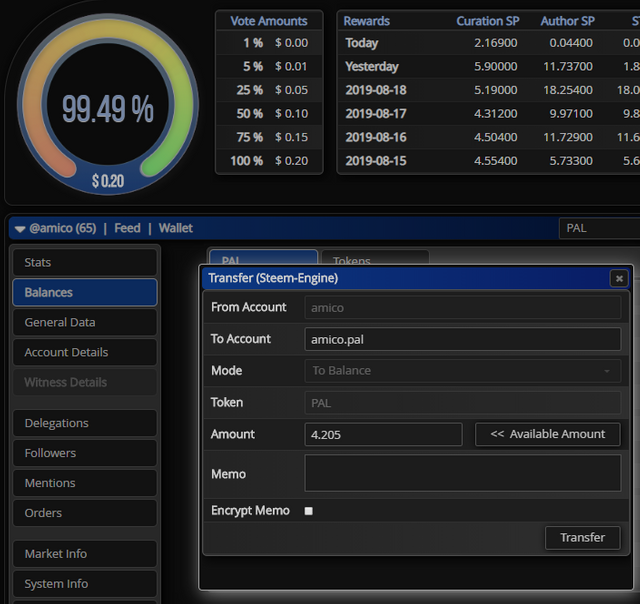Click the 2.16900 Curation SP value for Today

point(496,43)
